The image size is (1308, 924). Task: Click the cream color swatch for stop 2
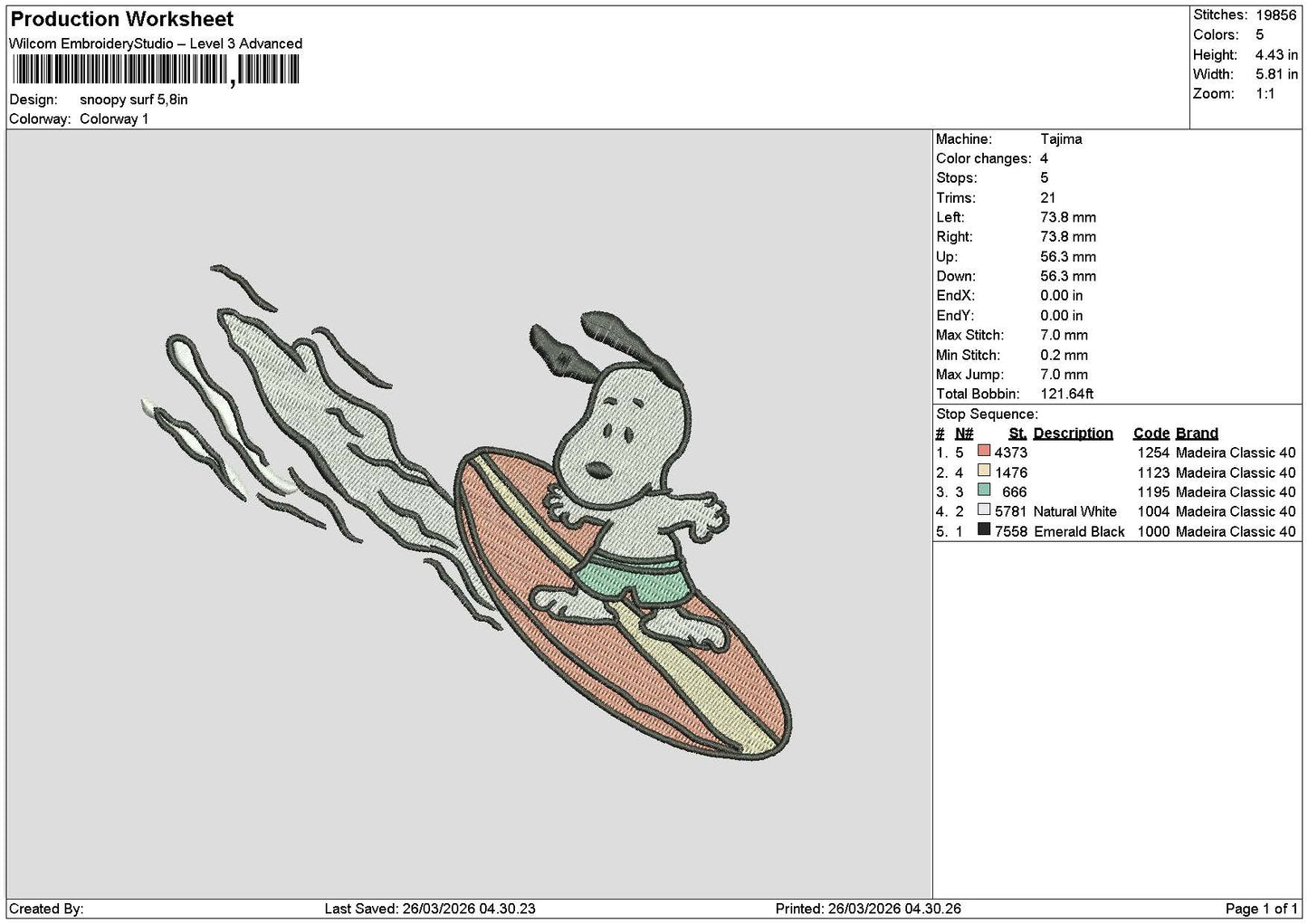click(984, 471)
